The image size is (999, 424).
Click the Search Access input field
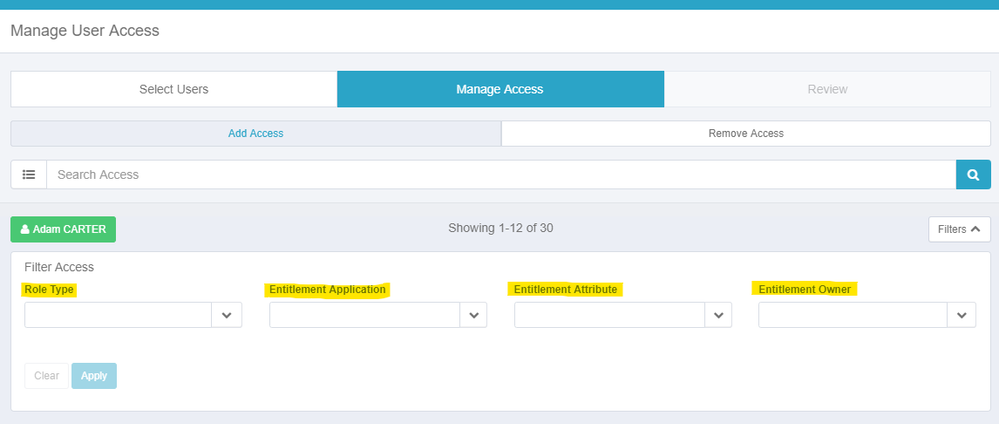[500, 175]
